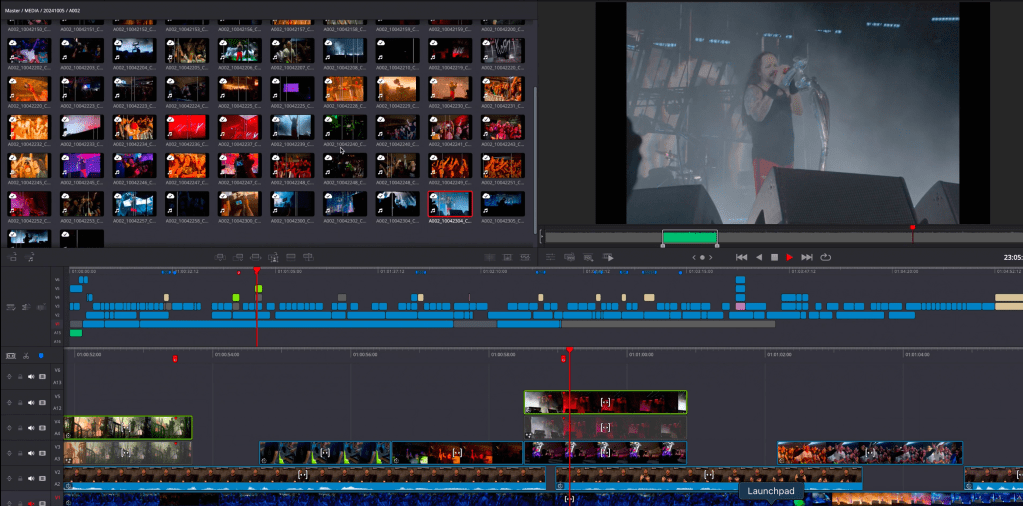Click the blue marker icon in the timeline toolbar
This screenshot has width=1023, height=506.
pyautogui.click(x=41, y=355)
